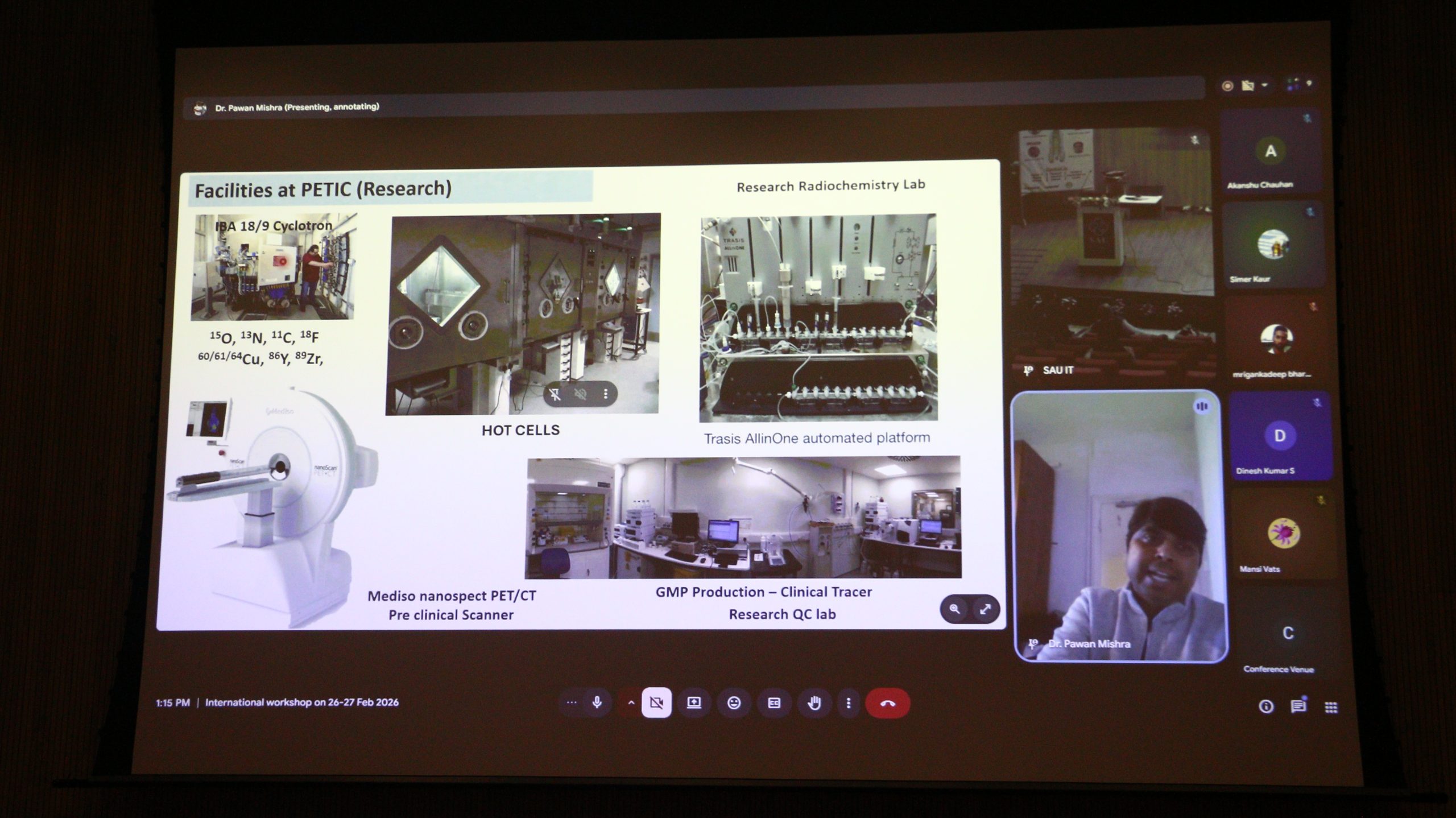The image size is (1456, 818).
Task: Raise hand in the meeting
Action: click(814, 704)
